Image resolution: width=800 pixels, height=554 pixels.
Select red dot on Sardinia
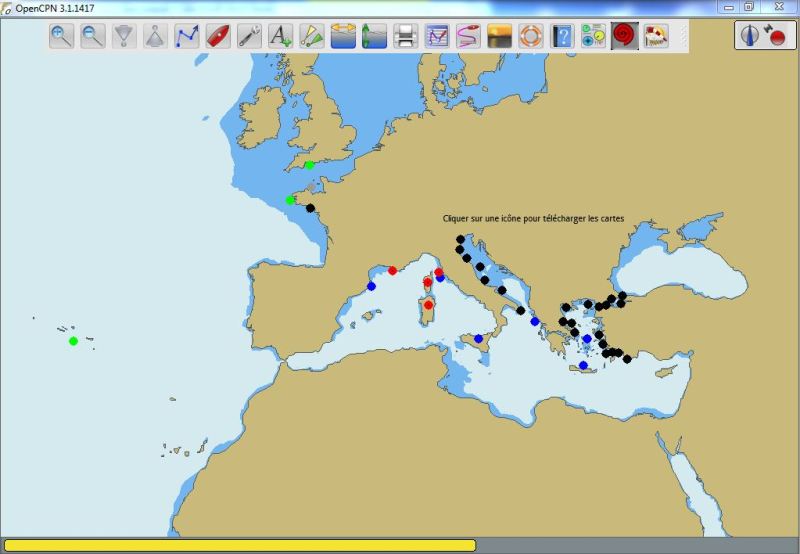click(429, 305)
